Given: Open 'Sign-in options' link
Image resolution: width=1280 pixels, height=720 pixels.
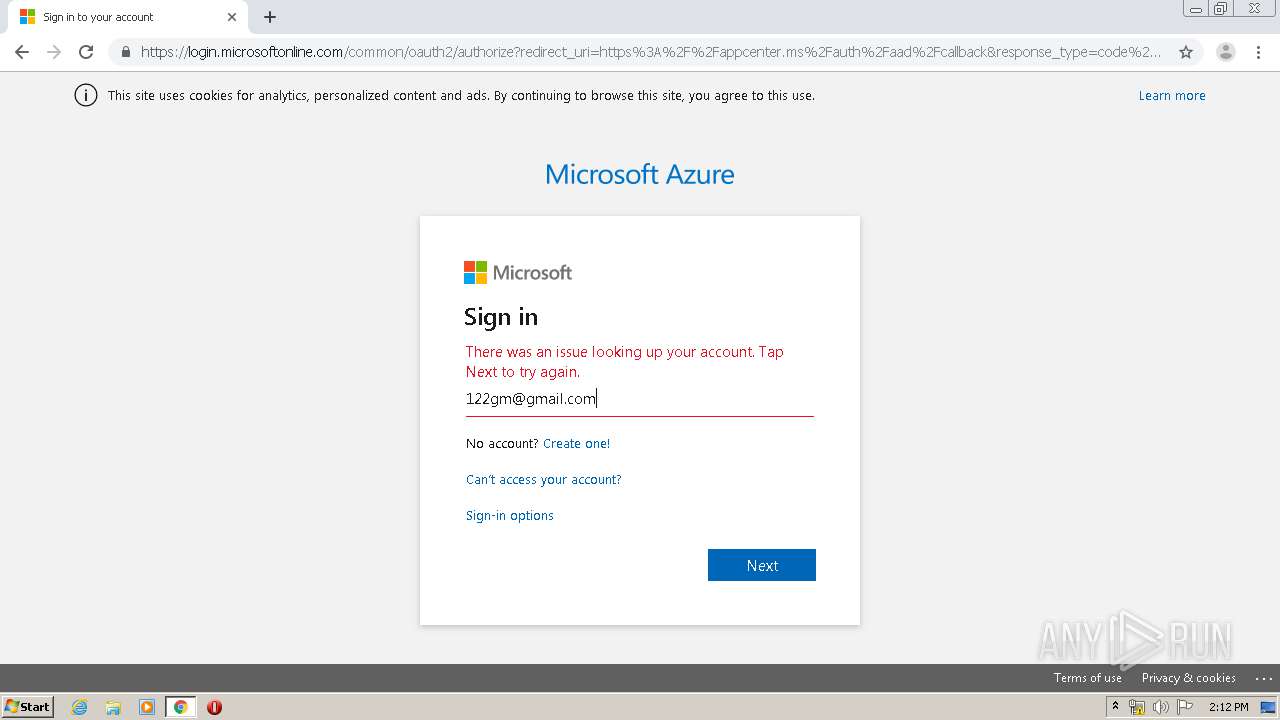Looking at the screenshot, I should [x=510, y=516].
